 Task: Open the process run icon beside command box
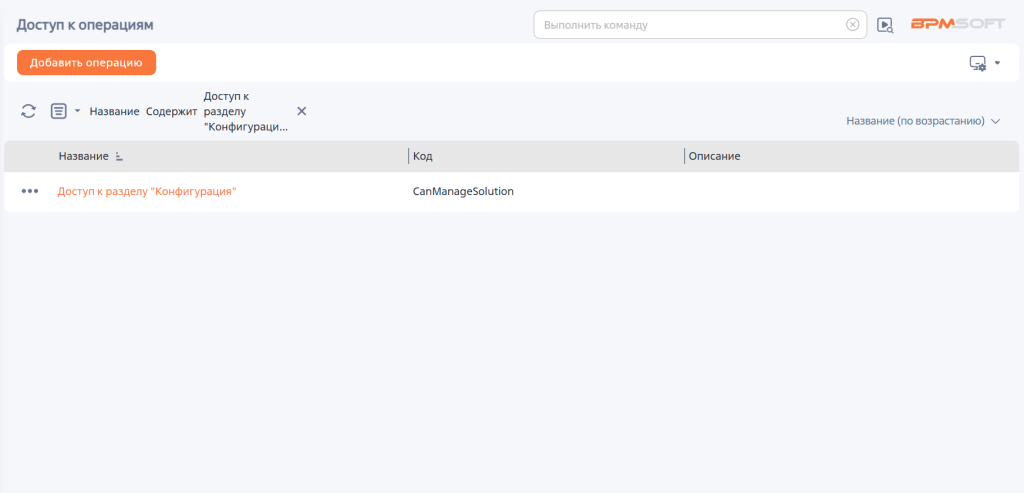885,25
